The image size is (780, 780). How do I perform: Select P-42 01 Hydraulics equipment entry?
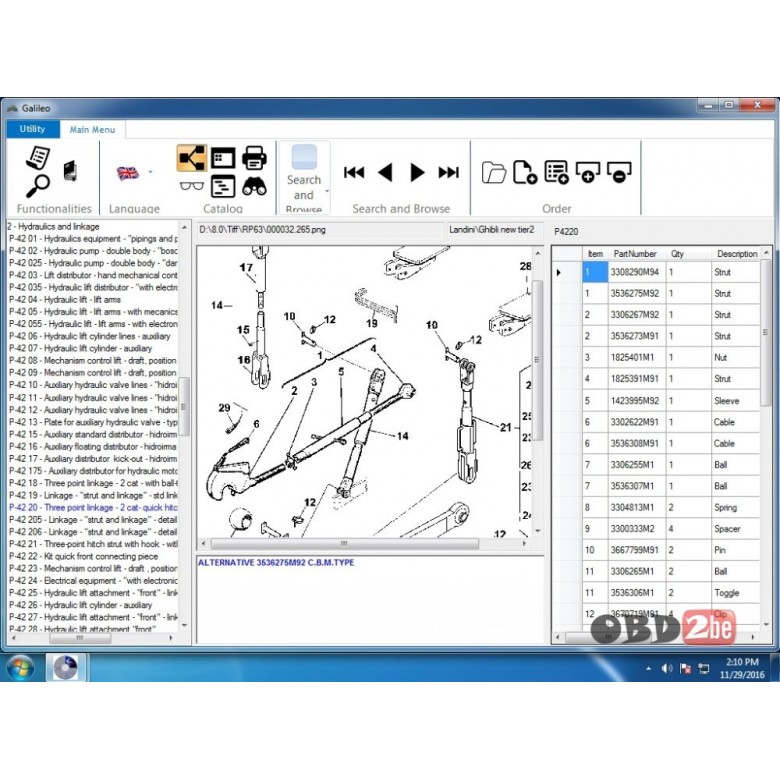93,239
